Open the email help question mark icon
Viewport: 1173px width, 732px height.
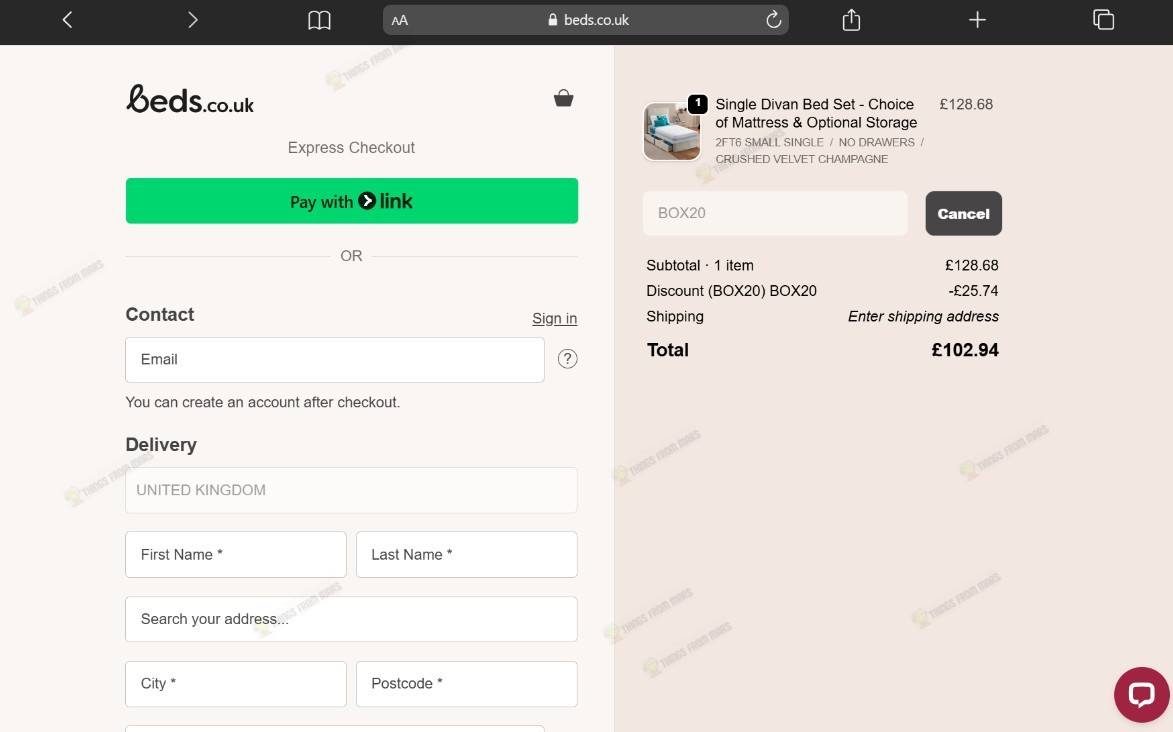[x=568, y=359]
